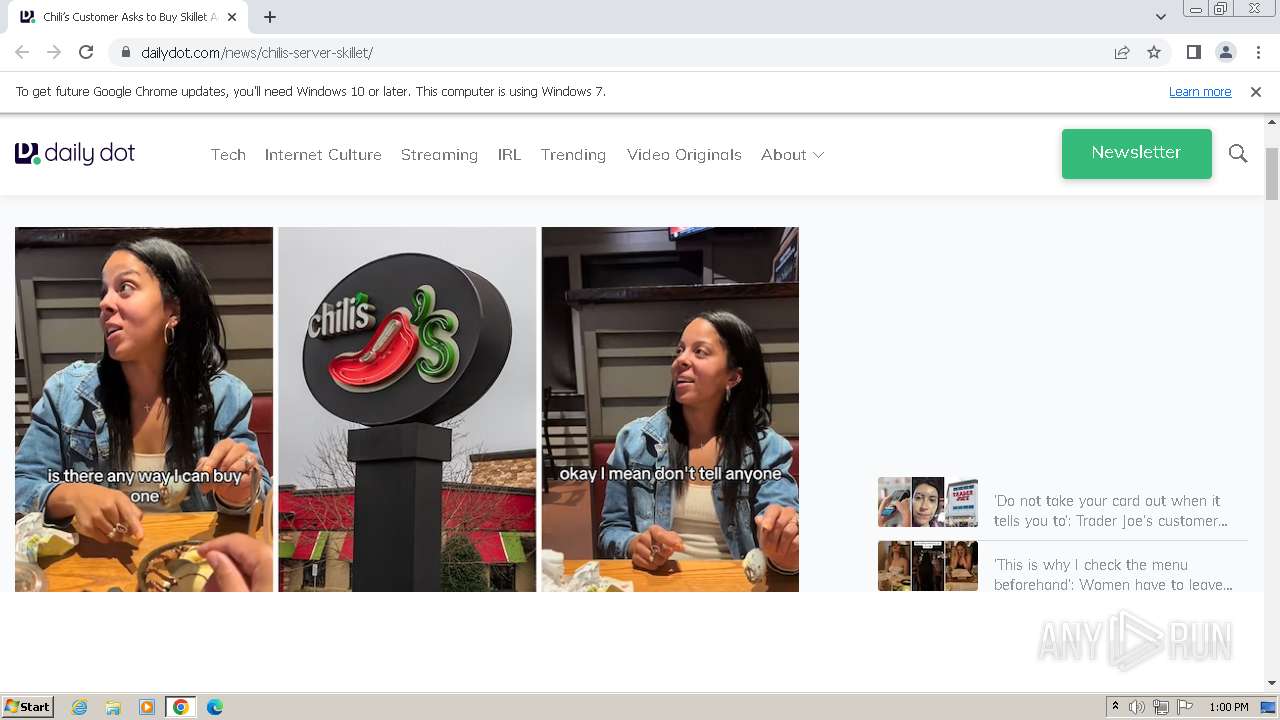Viewport: 1280px width, 720px height.
Task: Open the Streaming section
Action: click(x=439, y=155)
